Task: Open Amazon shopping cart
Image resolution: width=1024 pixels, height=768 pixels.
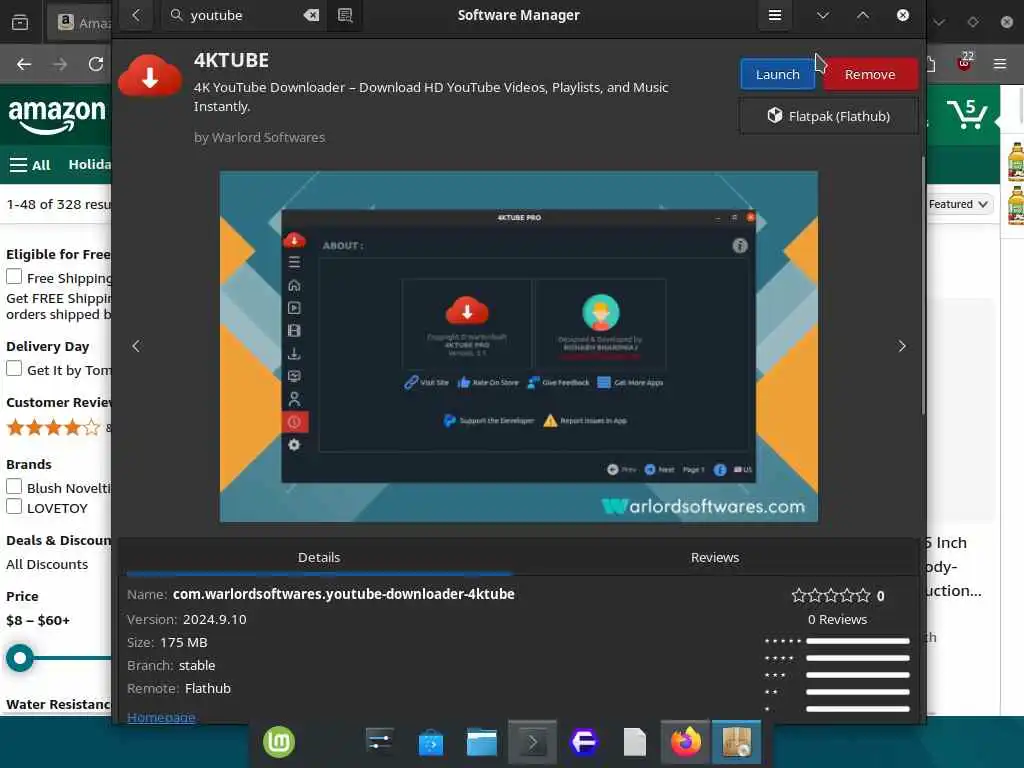Action: click(967, 114)
